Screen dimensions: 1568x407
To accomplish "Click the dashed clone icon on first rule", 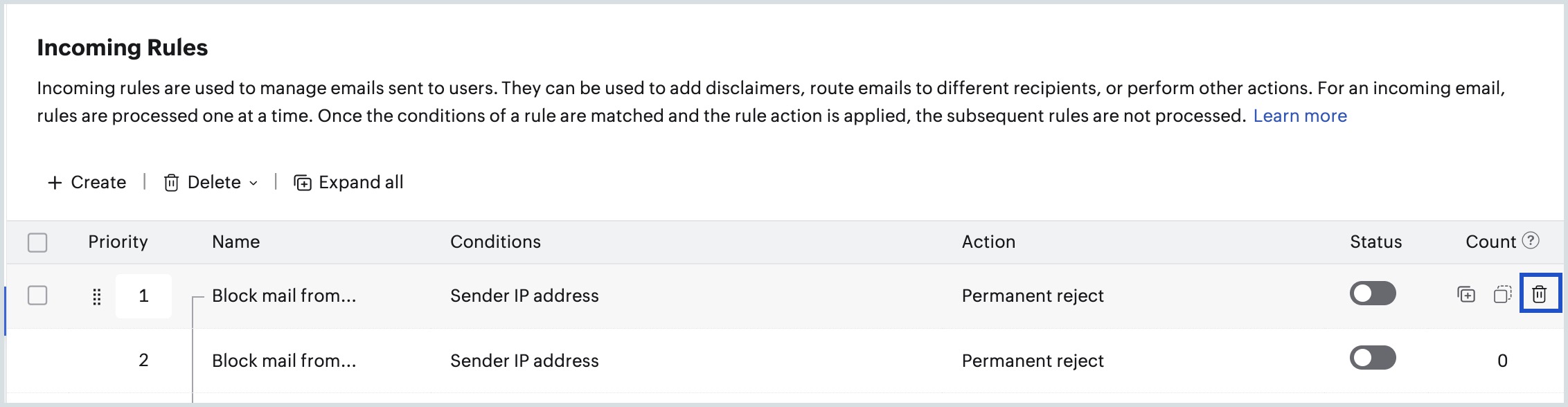I will [x=1502, y=295].
